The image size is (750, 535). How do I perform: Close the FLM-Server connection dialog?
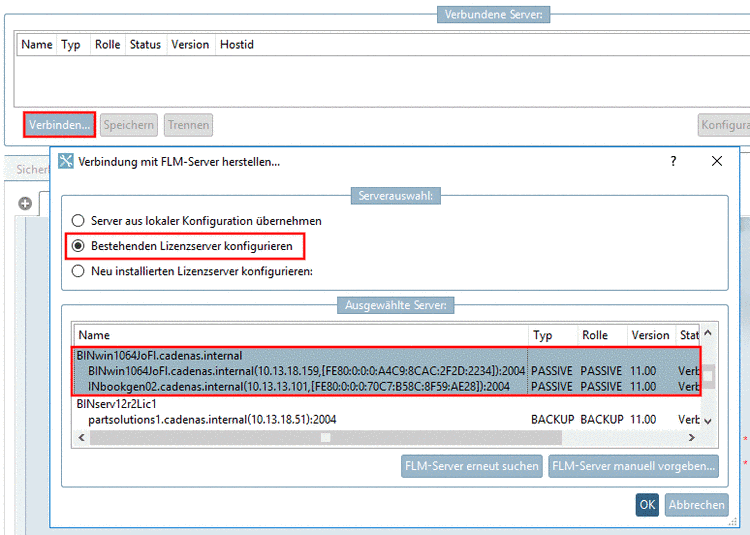click(x=717, y=161)
